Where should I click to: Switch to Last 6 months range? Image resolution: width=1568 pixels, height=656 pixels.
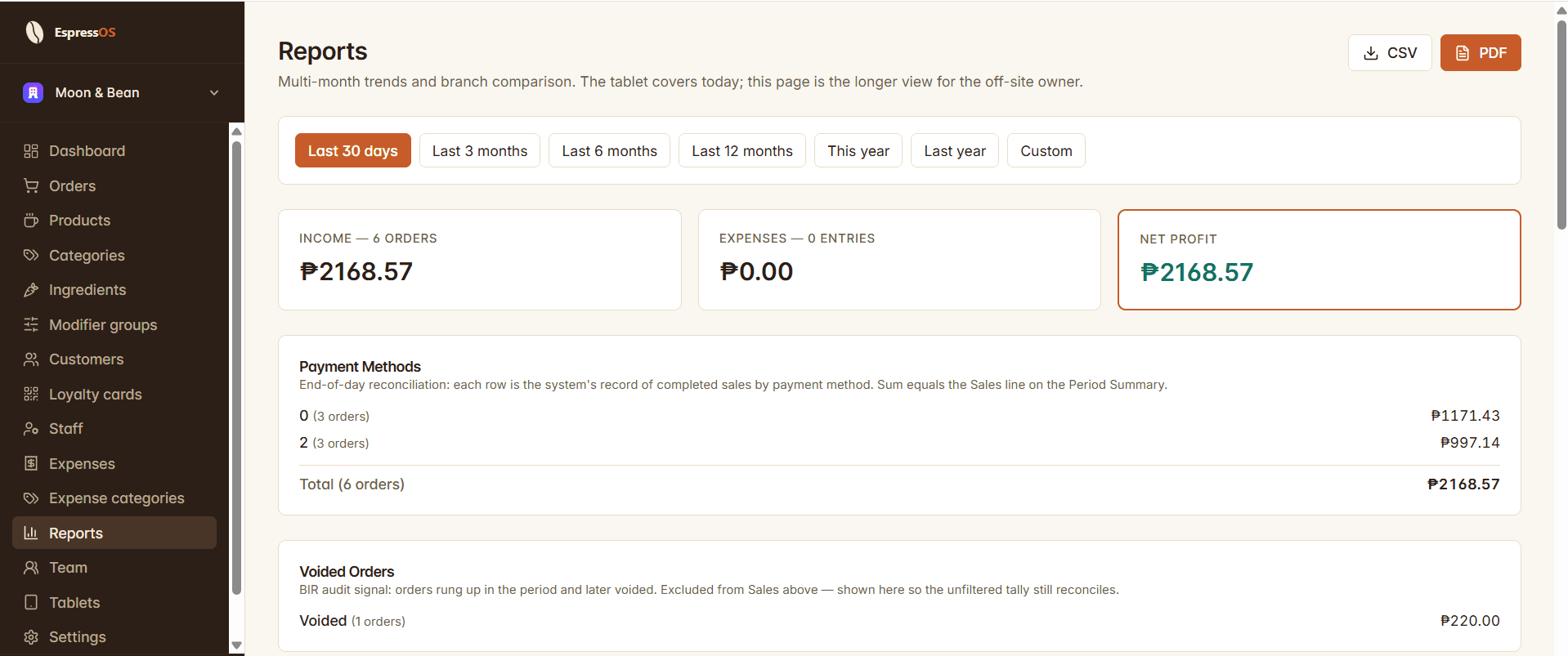click(x=609, y=150)
